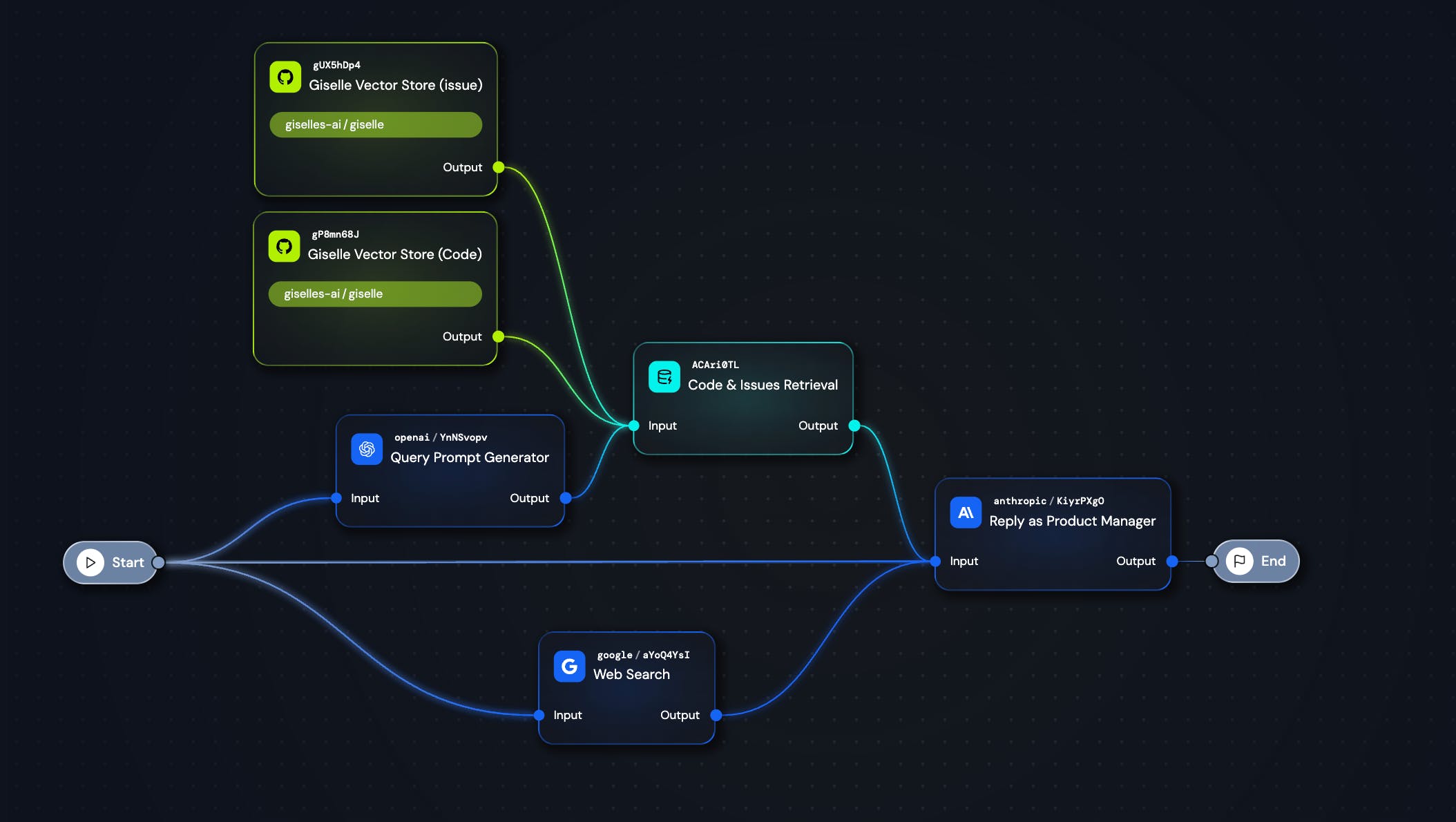This screenshot has height=822, width=1456.
Task: Click the Output port of Web Search node
Action: pos(716,715)
